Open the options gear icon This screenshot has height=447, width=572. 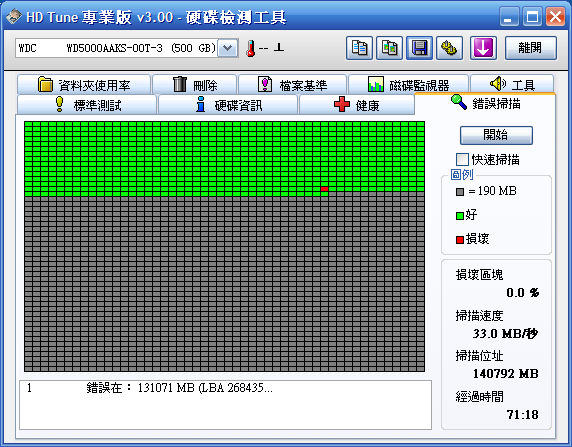point(449,48)
